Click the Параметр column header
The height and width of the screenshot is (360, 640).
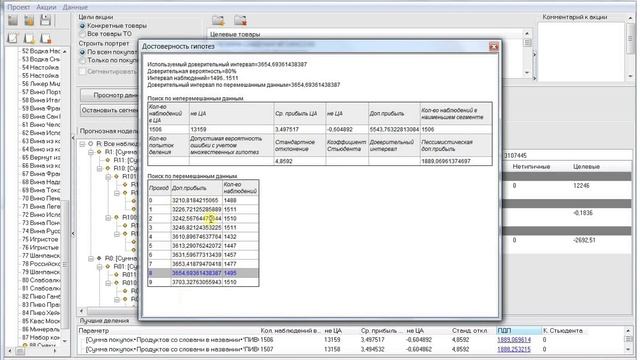[168, 331]
